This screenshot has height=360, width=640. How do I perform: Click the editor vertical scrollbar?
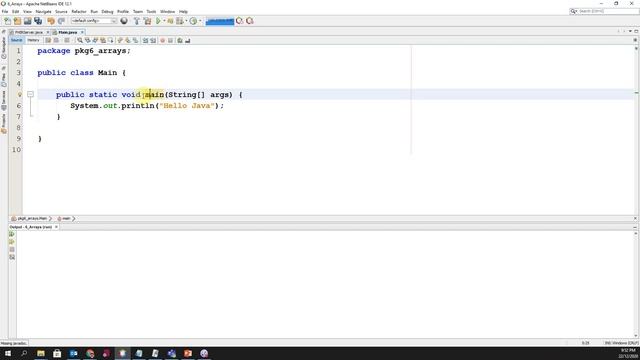[636, 131]
